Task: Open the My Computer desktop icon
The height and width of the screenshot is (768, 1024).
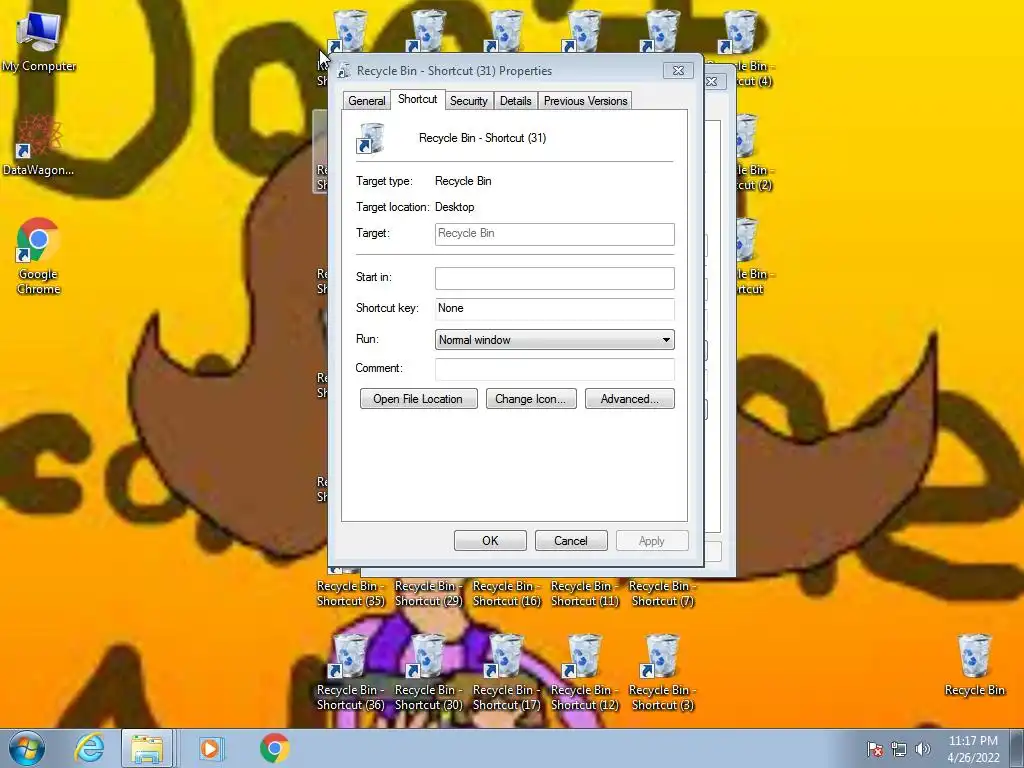Action: (x=39, y=40)
